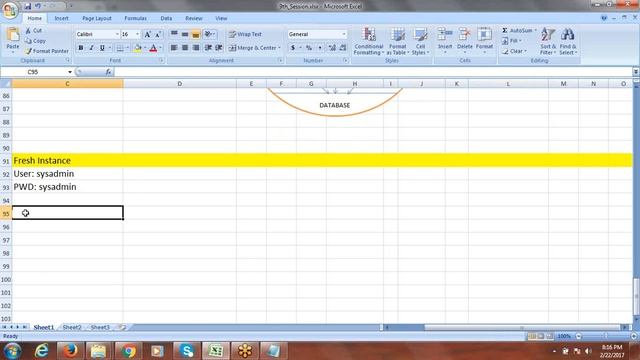The image size is (640, 360).
Task: Open Sort & Filter menu
Action: [548, 41]
